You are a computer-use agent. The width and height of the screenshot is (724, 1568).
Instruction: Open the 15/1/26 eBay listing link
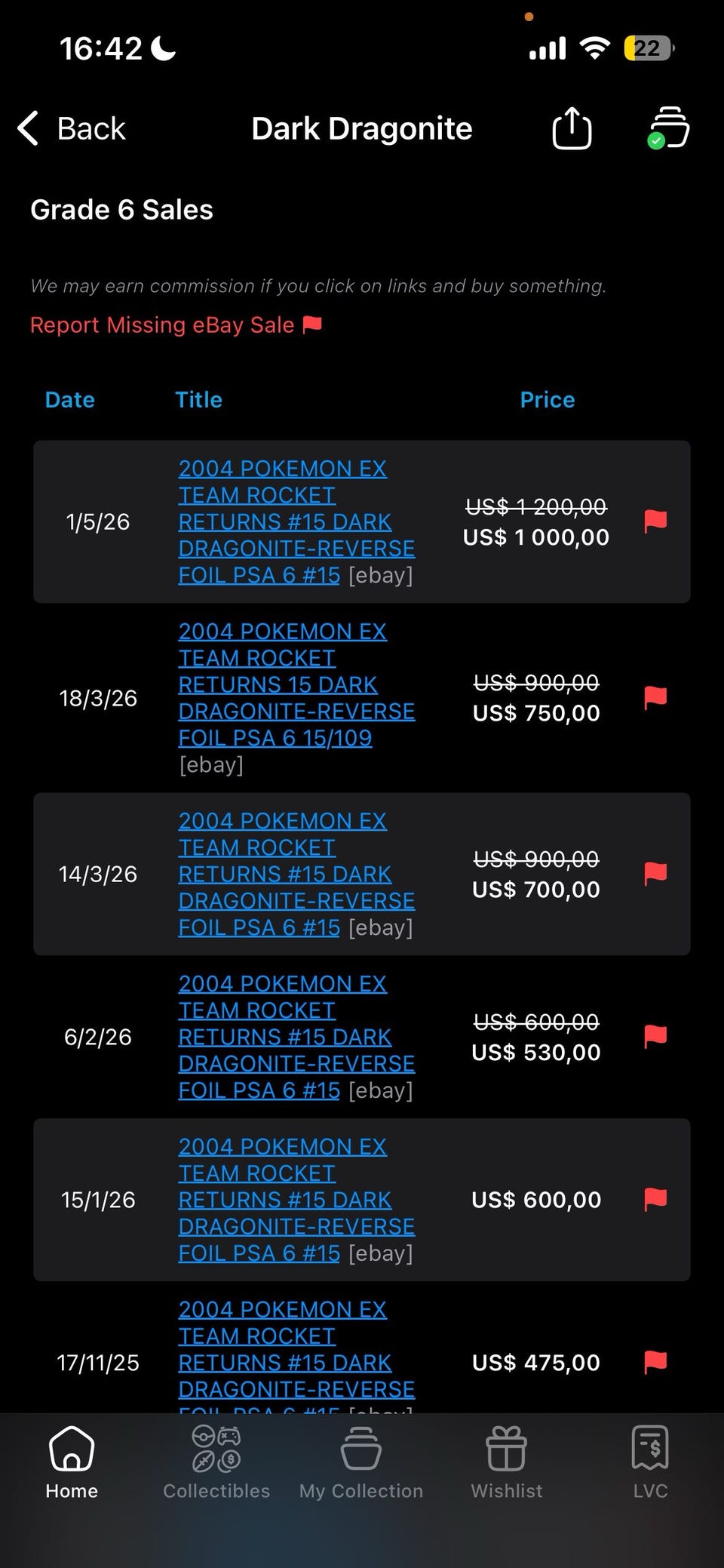(x=296, y=1200)
